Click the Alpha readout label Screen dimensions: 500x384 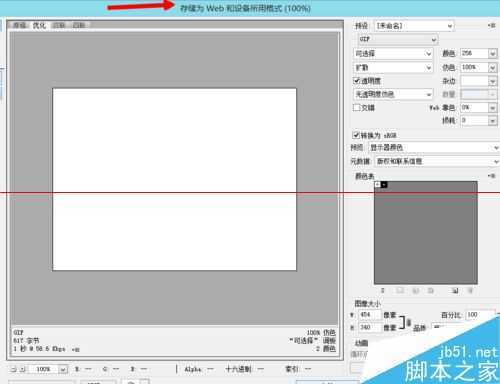(x=193, y=369)
